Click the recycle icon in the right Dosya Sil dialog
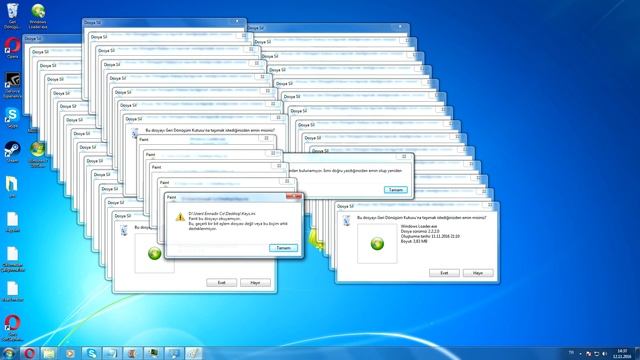Image resolution: width=640 pixels, height=360 pixels. click(347, 221)
